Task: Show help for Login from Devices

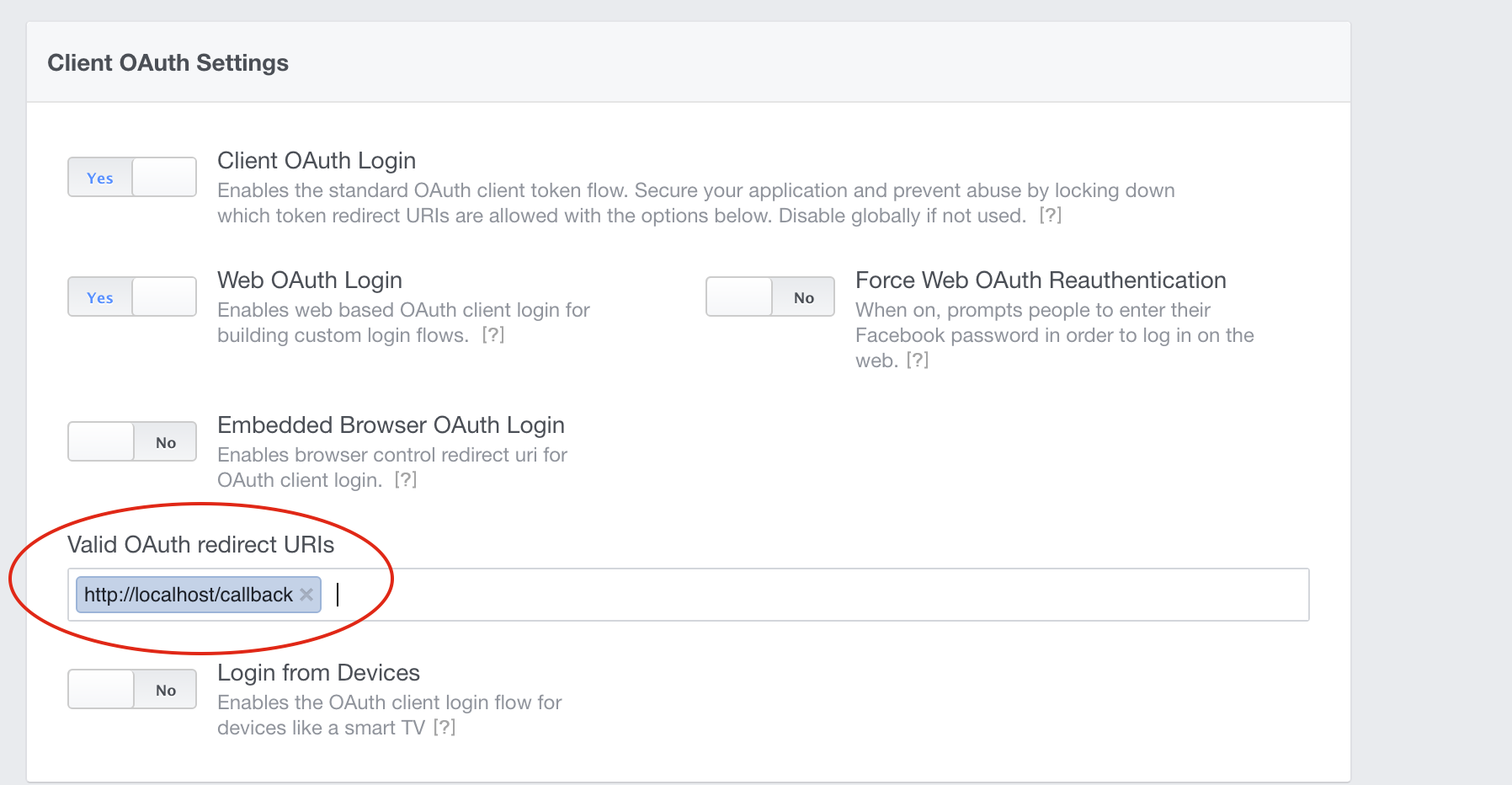Action: (445, 728)
